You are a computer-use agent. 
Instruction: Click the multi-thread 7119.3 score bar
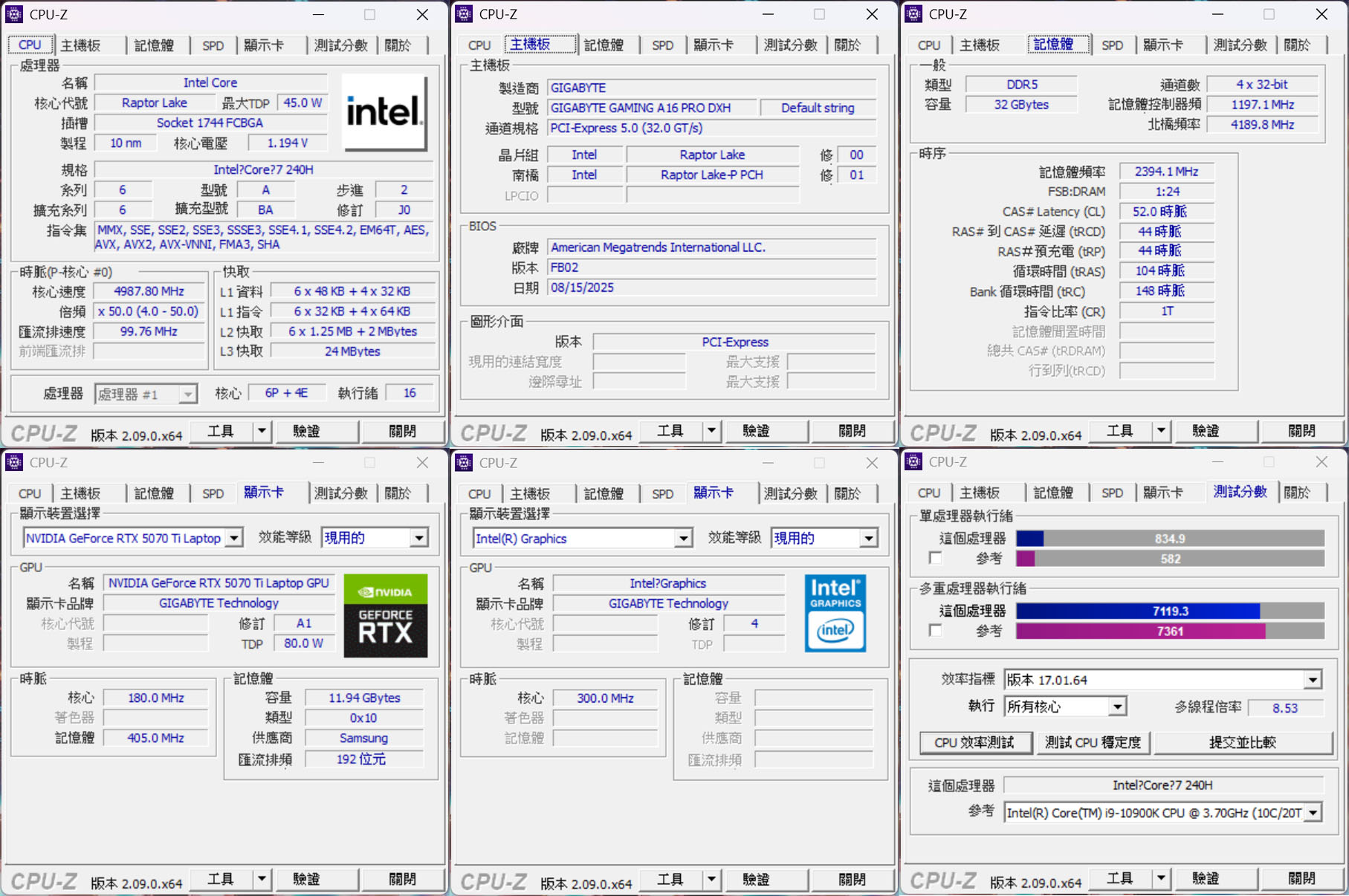(1170, 611)
